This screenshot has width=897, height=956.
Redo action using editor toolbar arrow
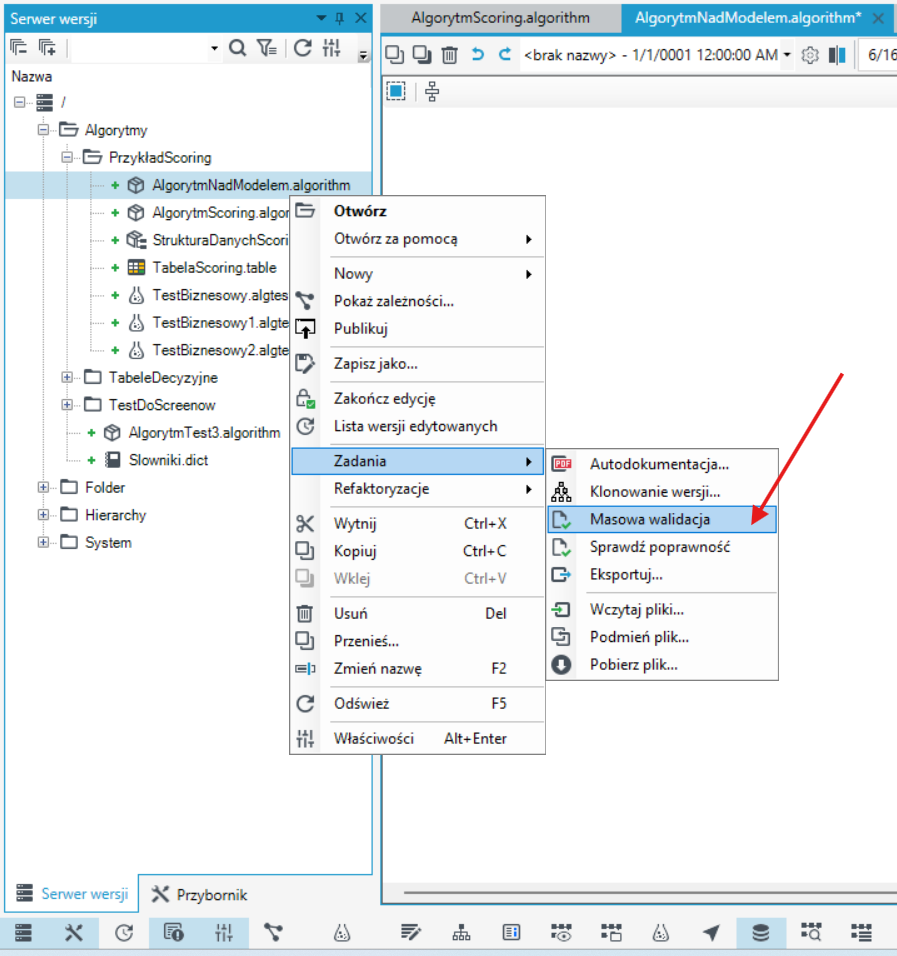click(504, 55)
